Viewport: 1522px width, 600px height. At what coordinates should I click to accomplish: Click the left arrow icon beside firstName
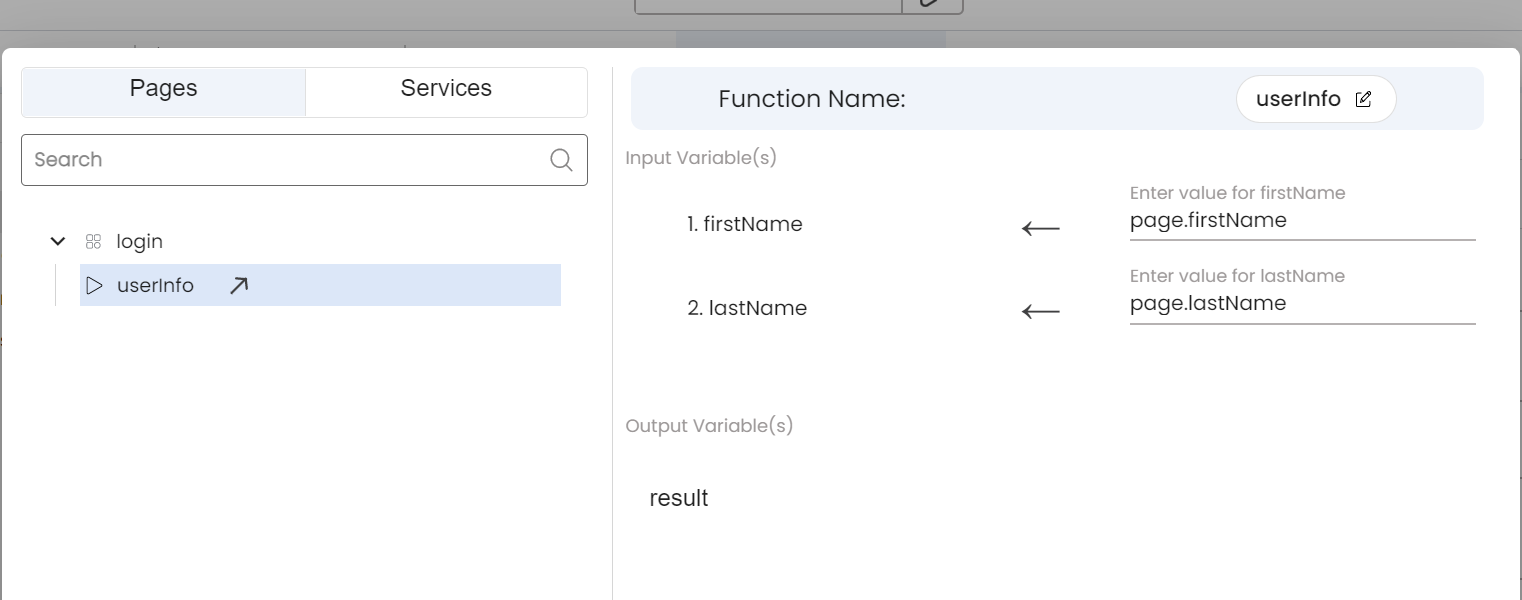1040,228
